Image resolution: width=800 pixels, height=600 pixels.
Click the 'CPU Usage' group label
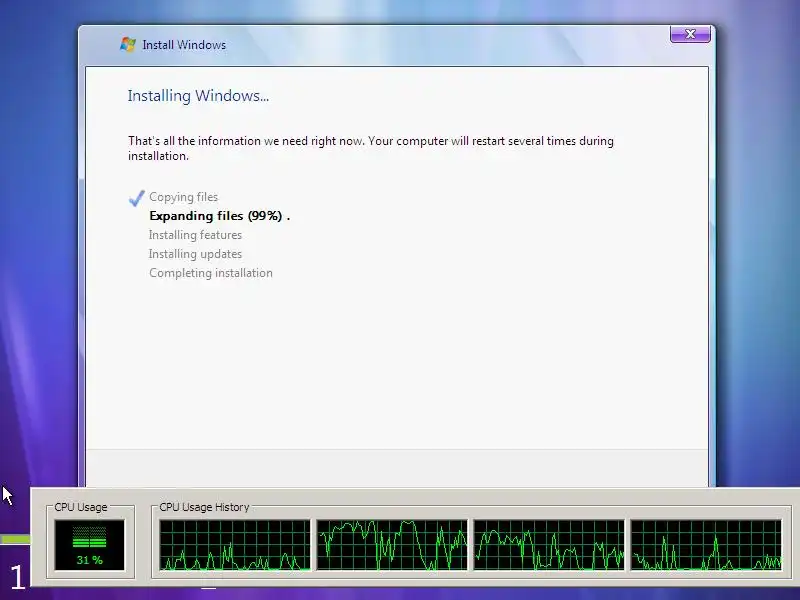click(81, 507)
